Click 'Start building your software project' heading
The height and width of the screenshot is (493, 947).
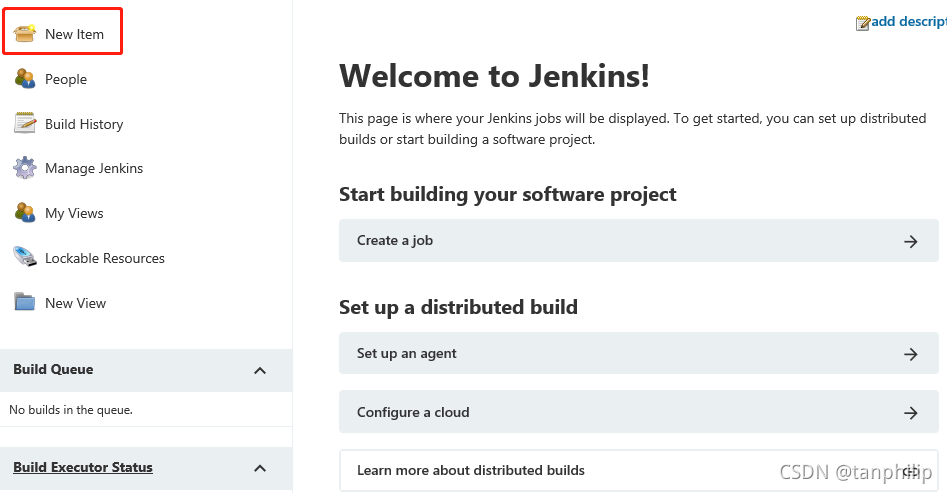[507, 195]
